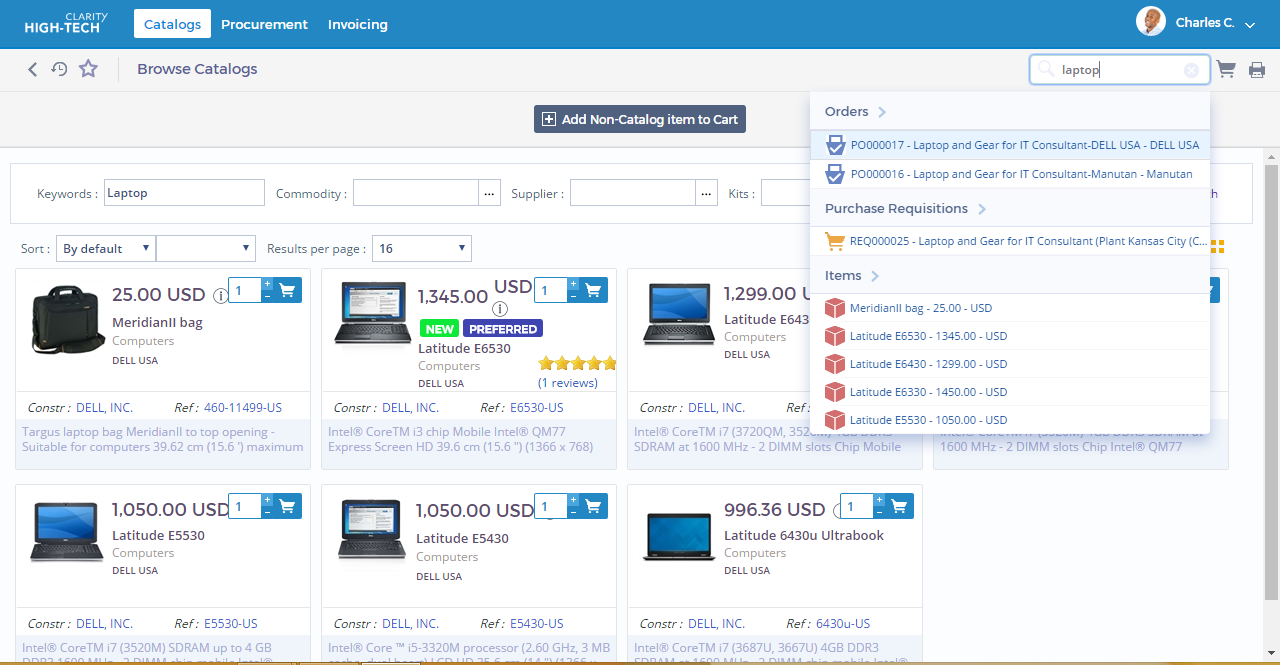Viewport: 1280px width, 665px height.
Task: Add Latitude E5530 to cart
Action: click(x=288, y=506)
